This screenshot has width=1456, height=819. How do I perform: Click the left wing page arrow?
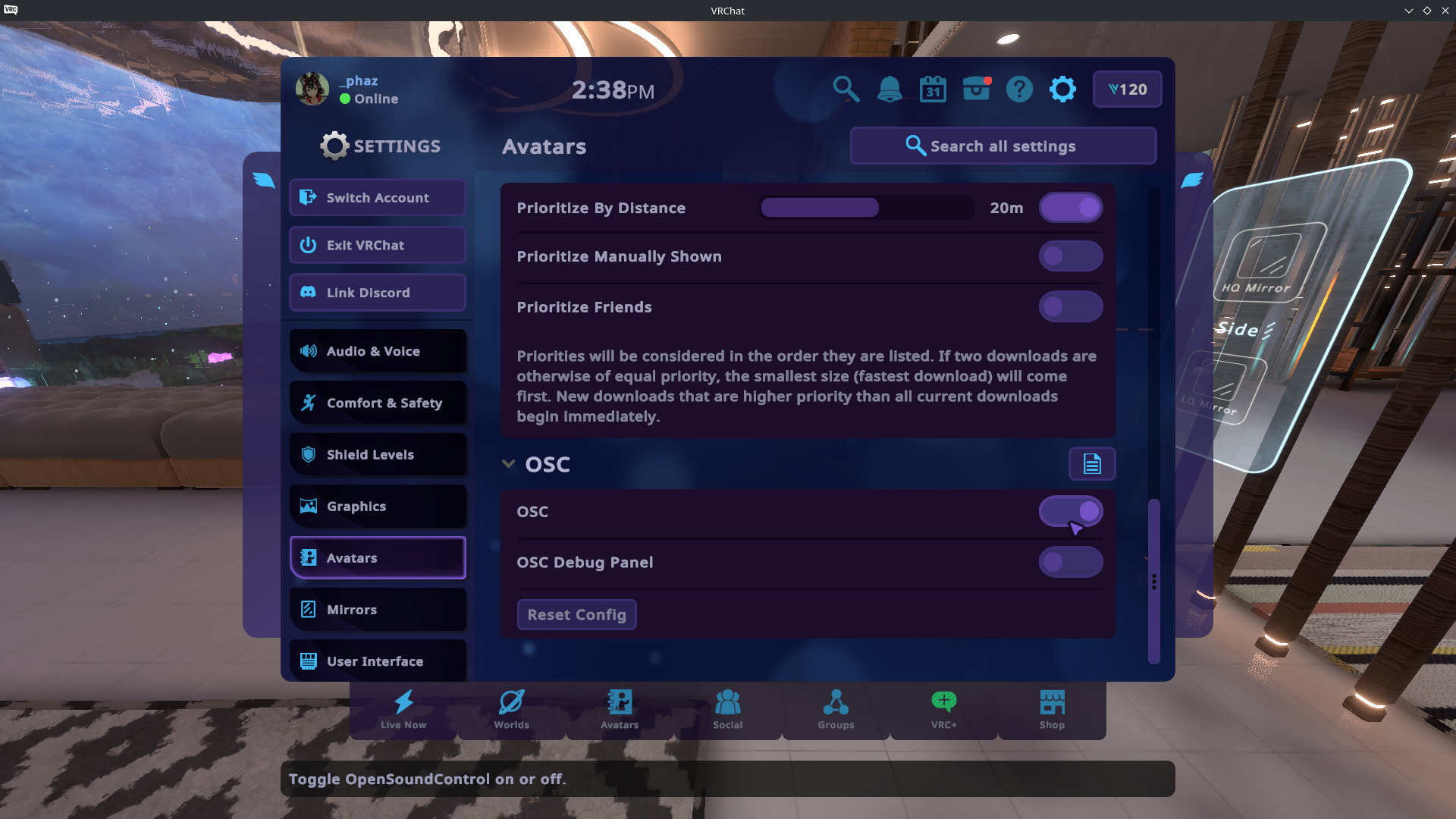[264, 180]
